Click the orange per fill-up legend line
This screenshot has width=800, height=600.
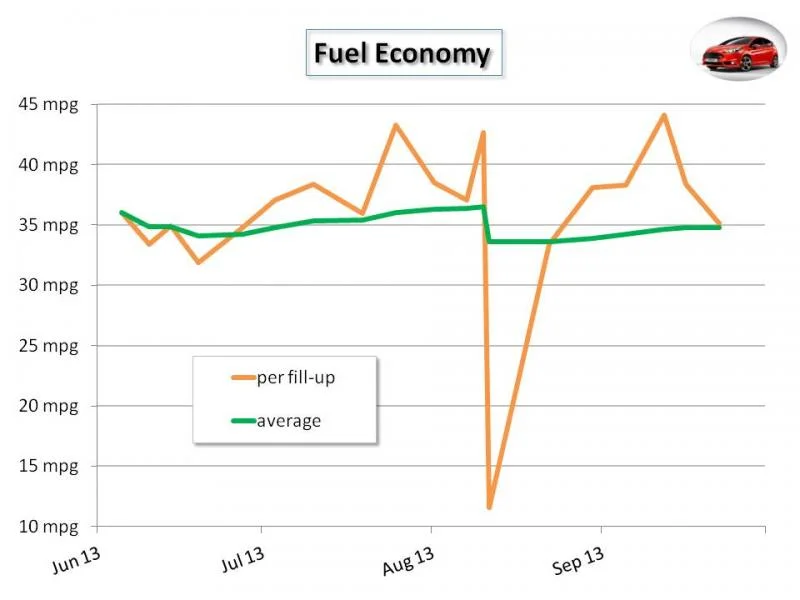click(243, 378)
